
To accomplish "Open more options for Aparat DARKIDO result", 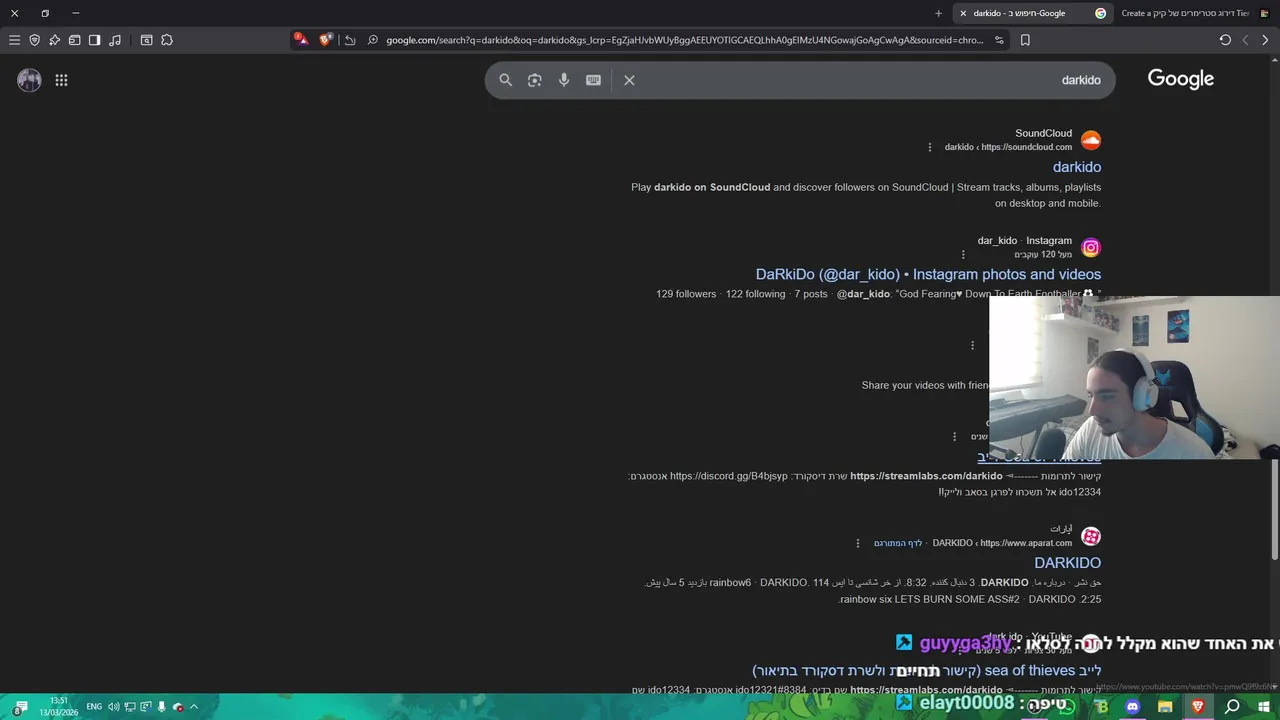I will pyautogui.click(x=857, y=543).
